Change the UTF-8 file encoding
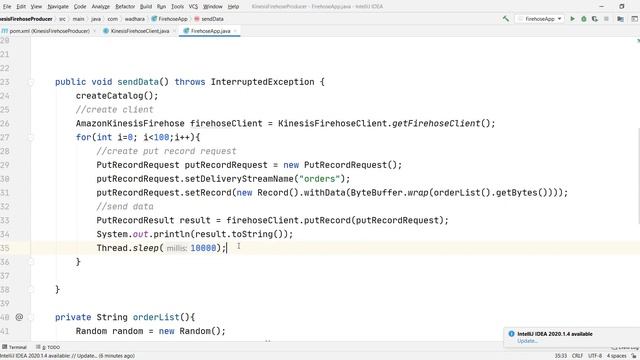This screenshot has height=360, width=640. pyautogui.click(x=595, y=356)
